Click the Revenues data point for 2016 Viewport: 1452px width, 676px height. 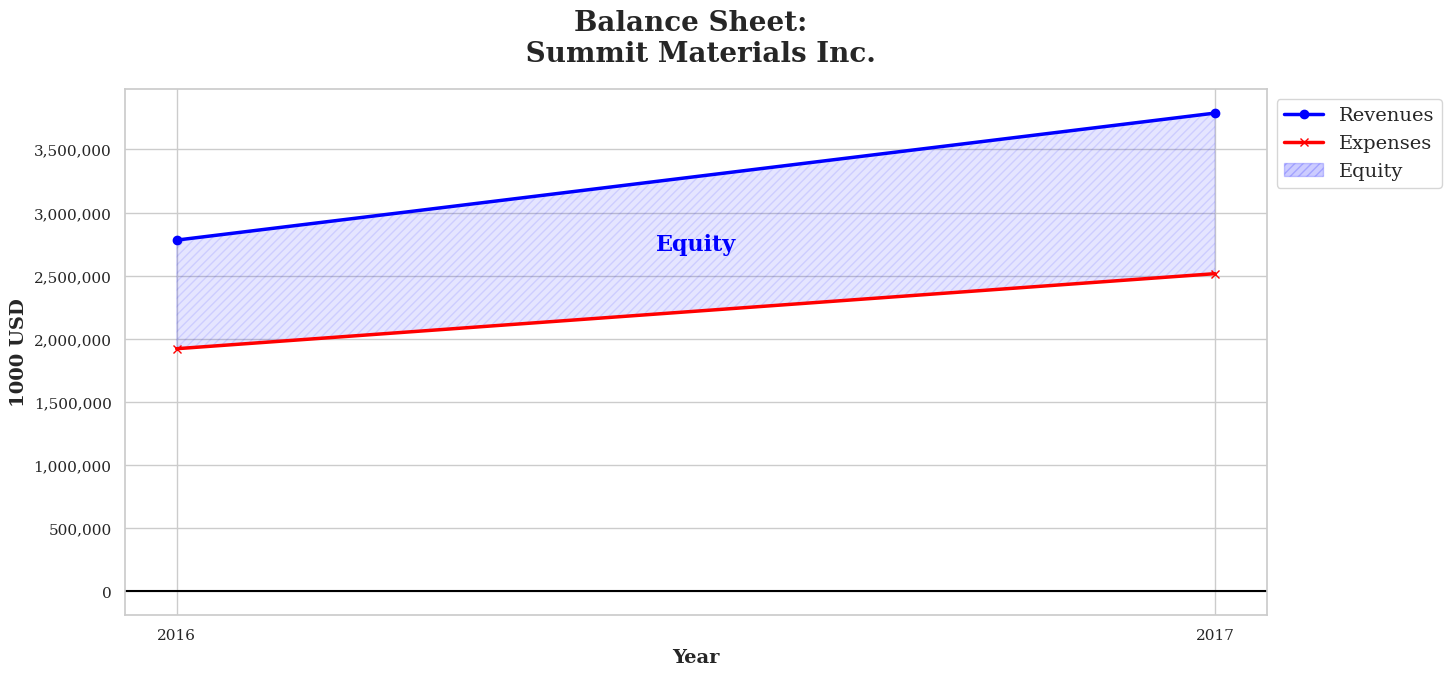[177, 240]
